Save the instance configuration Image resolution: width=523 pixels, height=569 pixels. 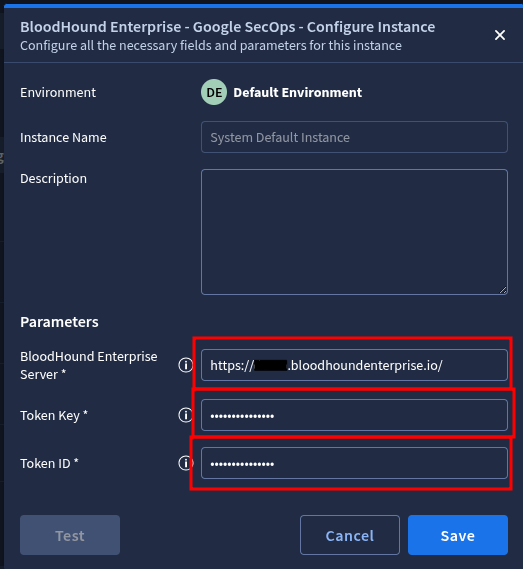458,535
